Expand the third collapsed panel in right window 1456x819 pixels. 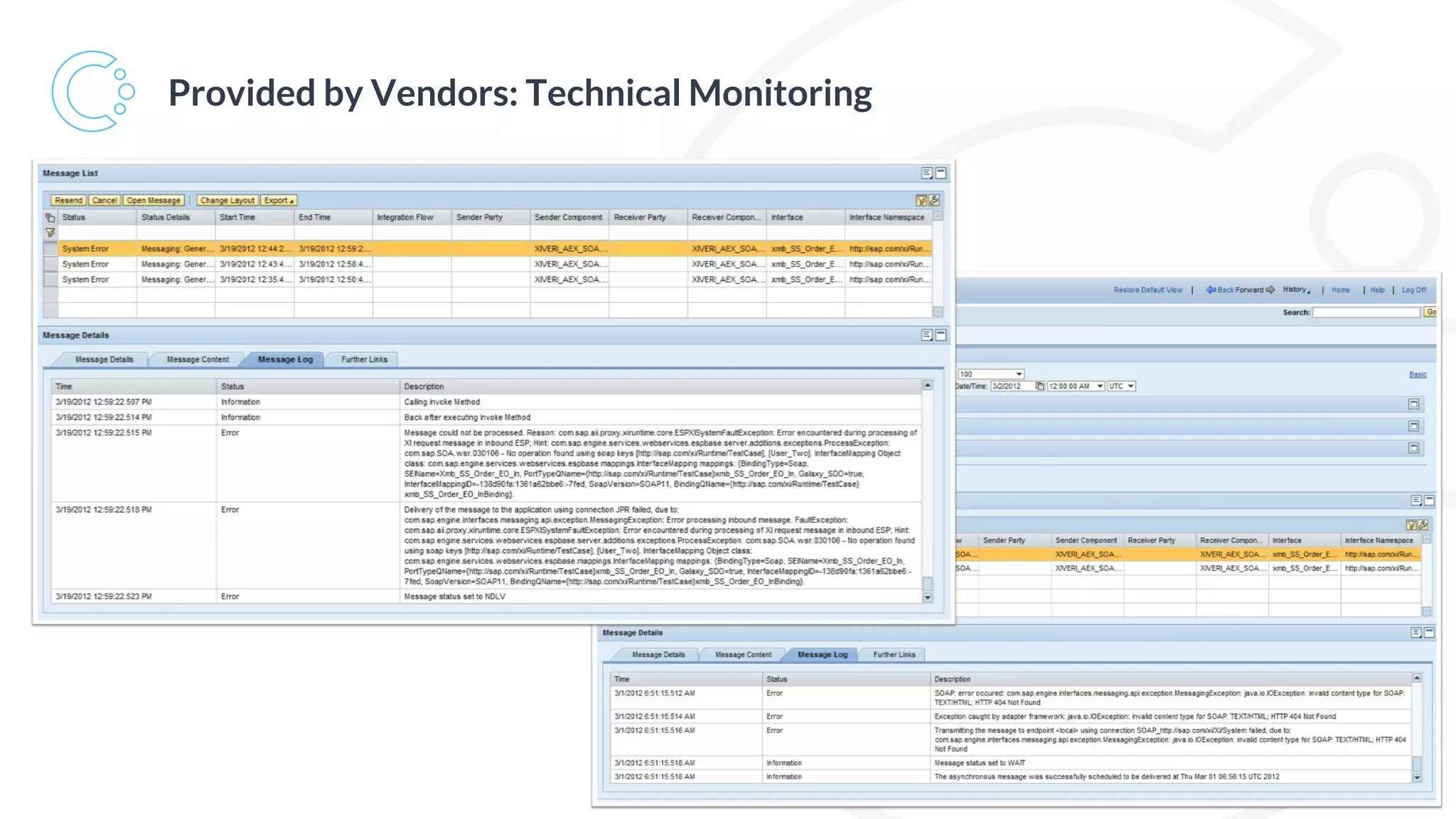(x=1413, y=448)
